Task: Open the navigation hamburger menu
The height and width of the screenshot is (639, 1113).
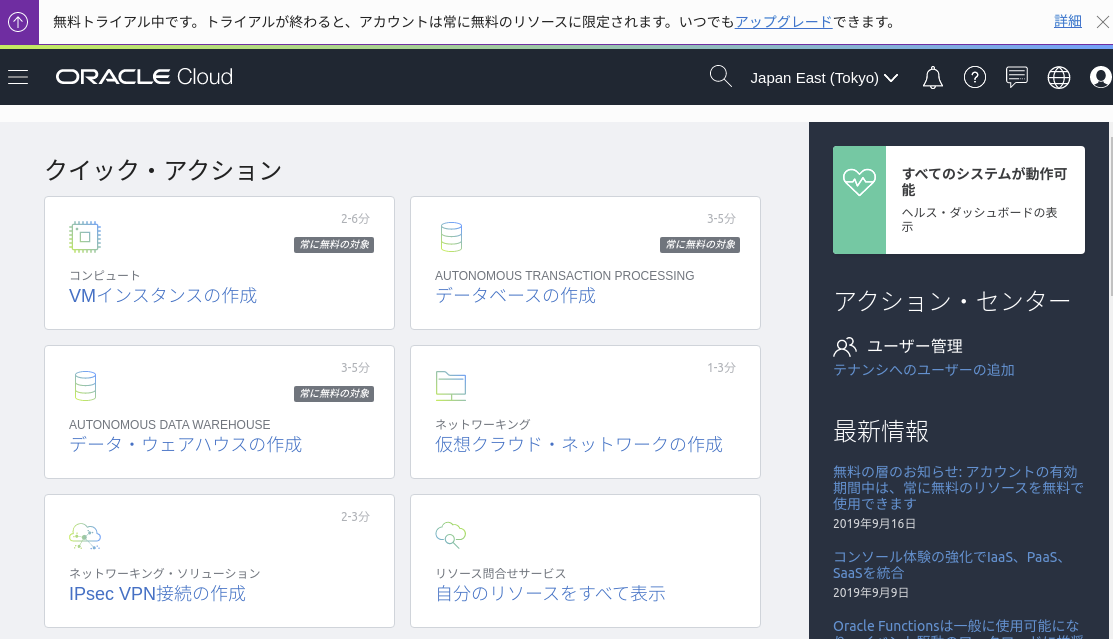Action: pos(18,77)
